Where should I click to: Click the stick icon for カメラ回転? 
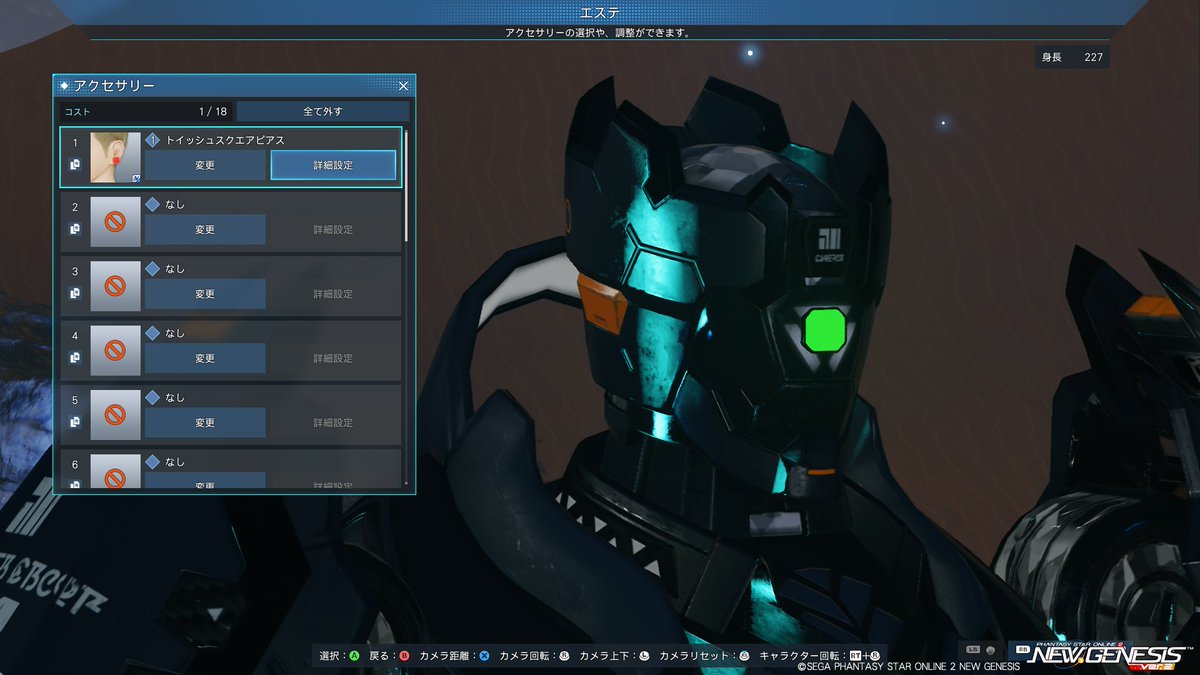(564, 656)
